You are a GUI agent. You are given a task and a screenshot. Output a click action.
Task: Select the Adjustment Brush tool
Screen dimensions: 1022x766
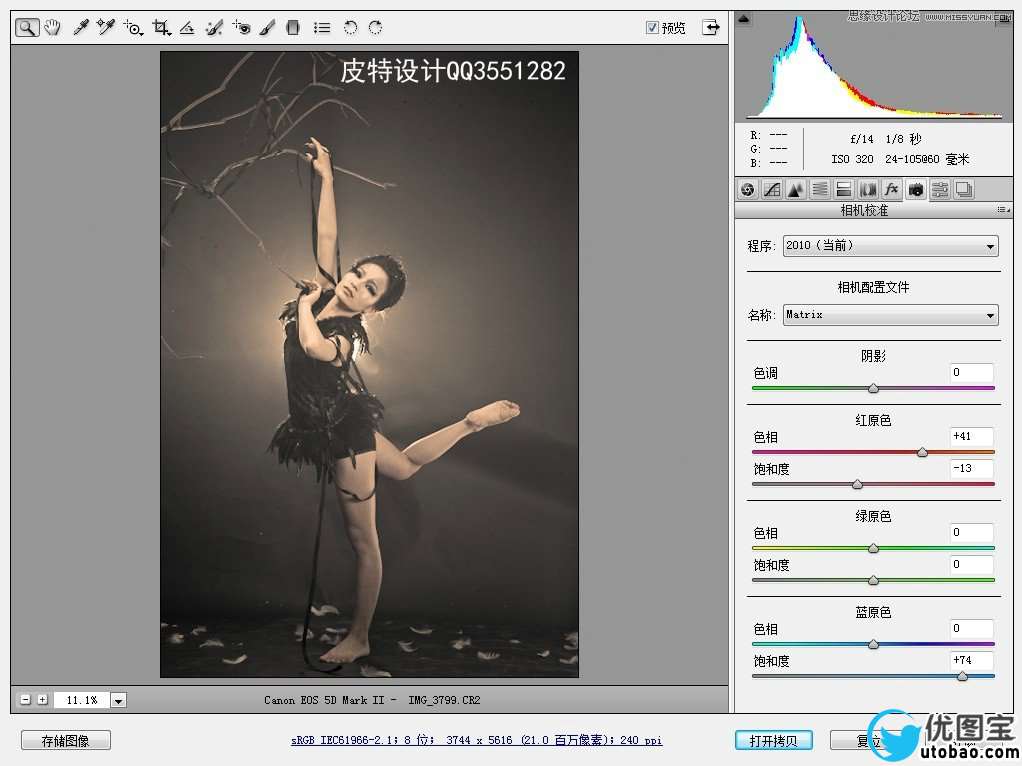pos(267,27)
